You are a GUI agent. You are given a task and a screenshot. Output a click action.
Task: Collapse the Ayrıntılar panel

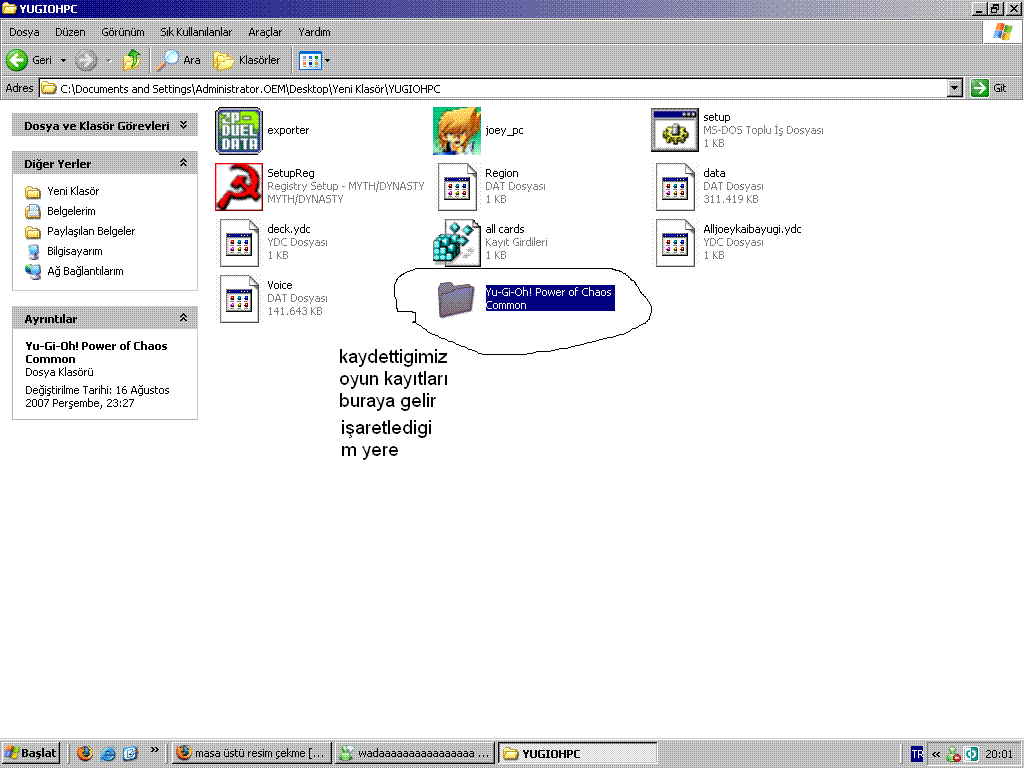(184, 318)
